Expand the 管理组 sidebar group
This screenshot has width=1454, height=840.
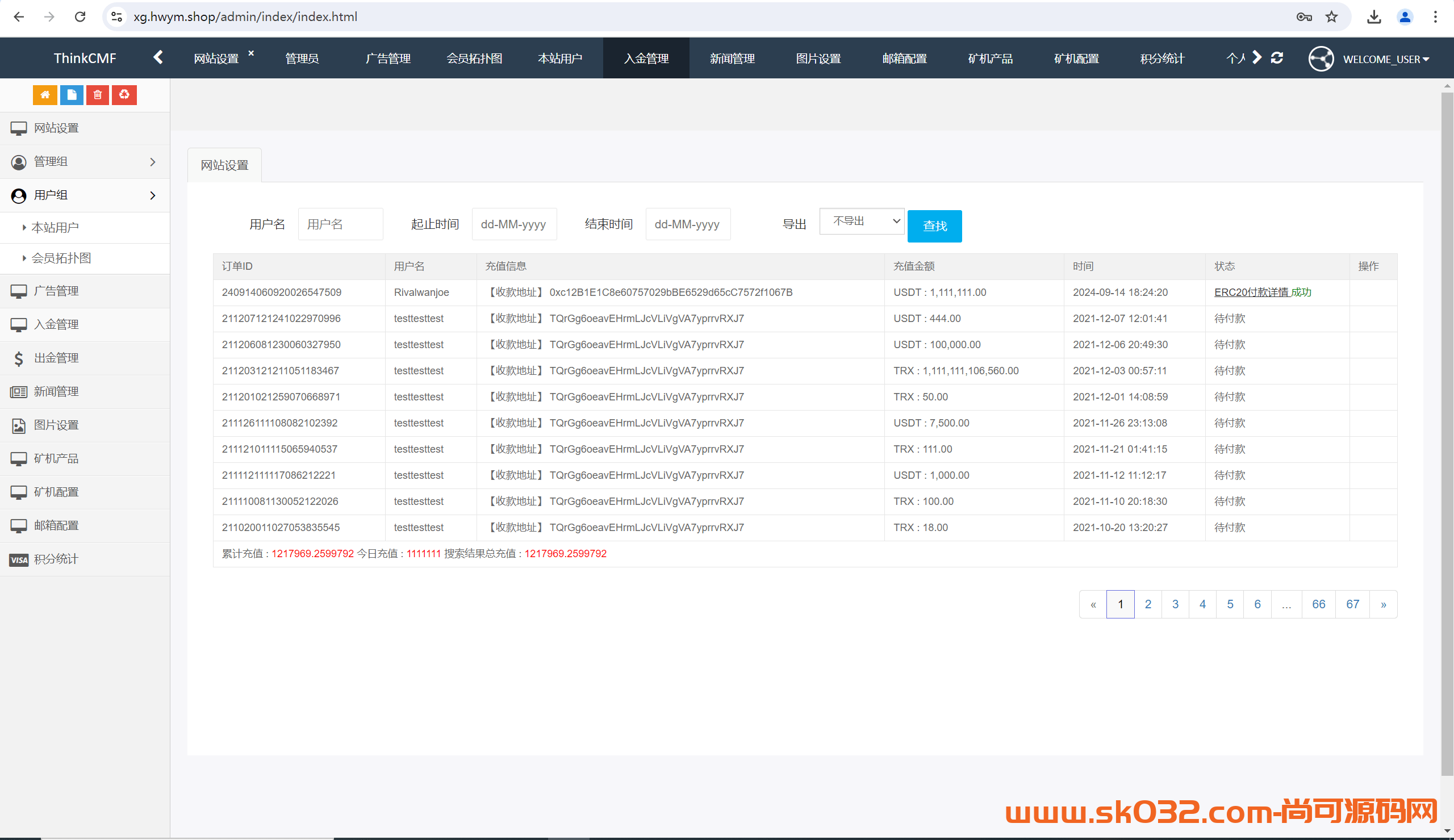click(85, 162)
